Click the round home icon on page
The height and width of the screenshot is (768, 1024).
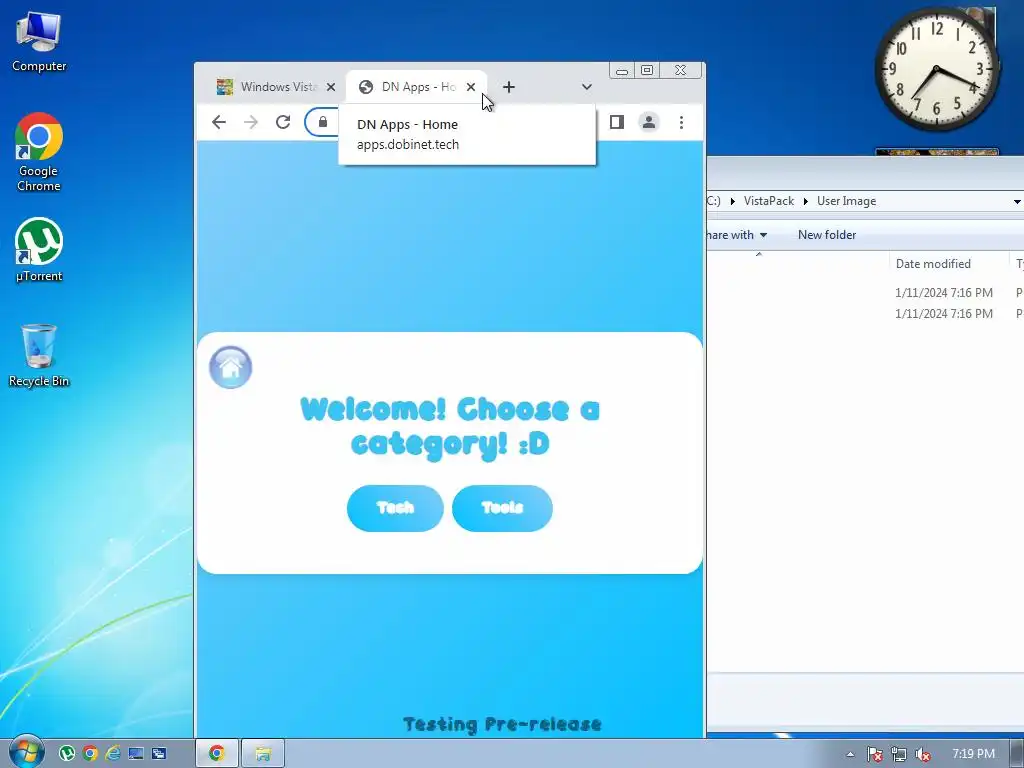point(231,367)
